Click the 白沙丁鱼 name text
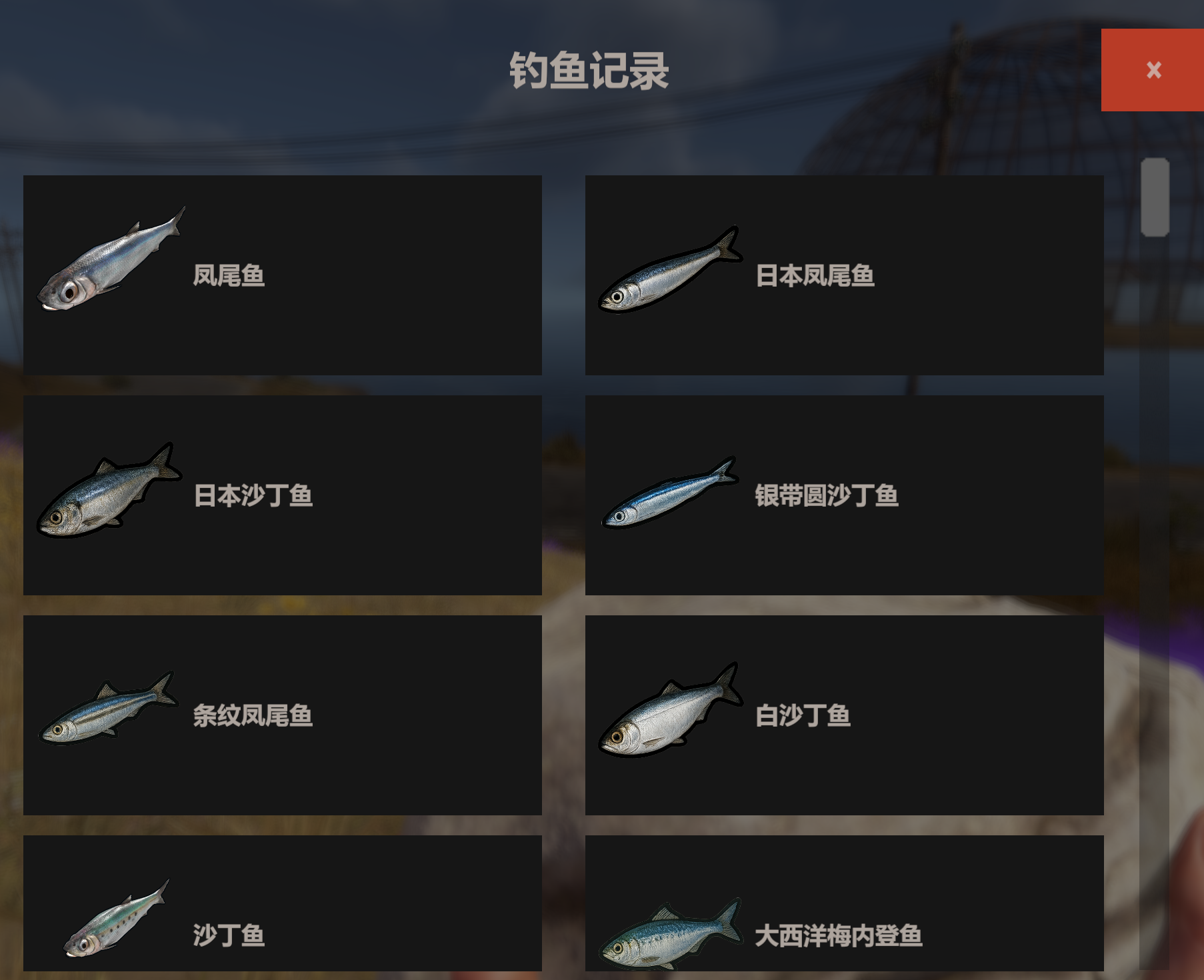Screen dimensions: 1204x980 (x=803, y=715)
